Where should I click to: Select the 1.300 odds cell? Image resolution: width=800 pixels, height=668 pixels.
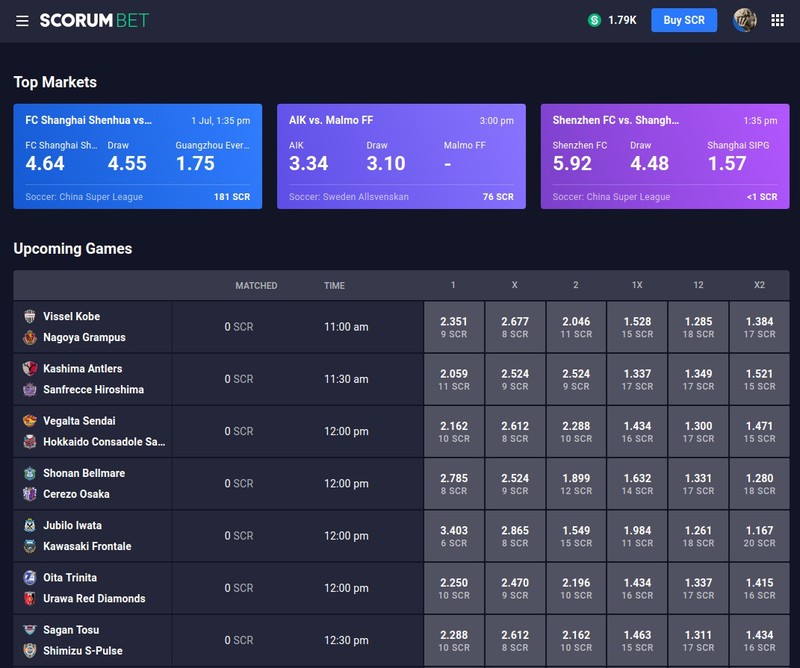(x=698, y=432)
